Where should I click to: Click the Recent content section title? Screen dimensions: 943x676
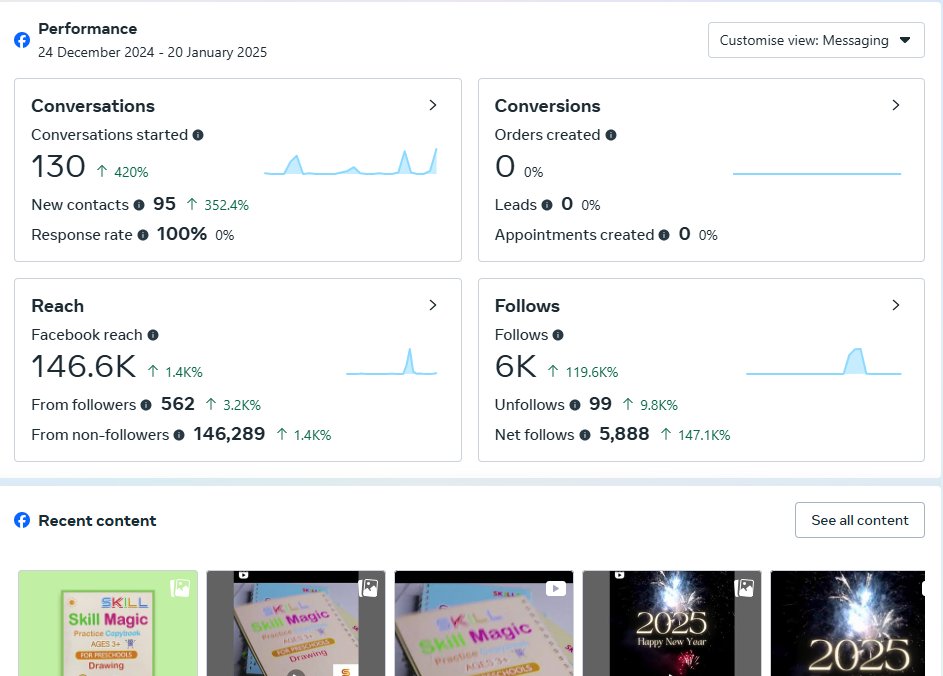97,521
